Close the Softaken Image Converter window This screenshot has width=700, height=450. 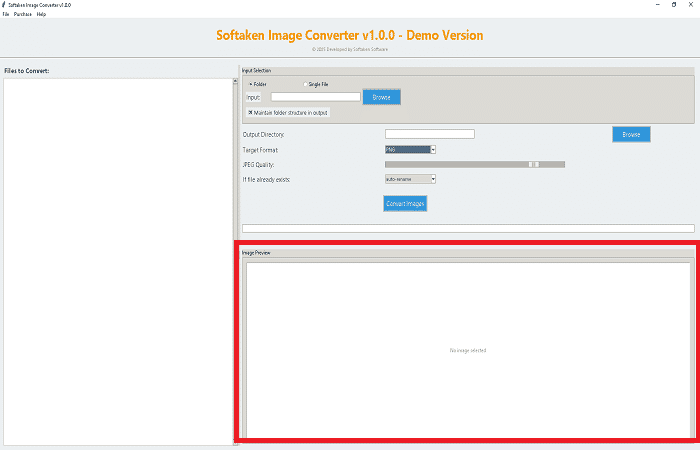point(691,4)
